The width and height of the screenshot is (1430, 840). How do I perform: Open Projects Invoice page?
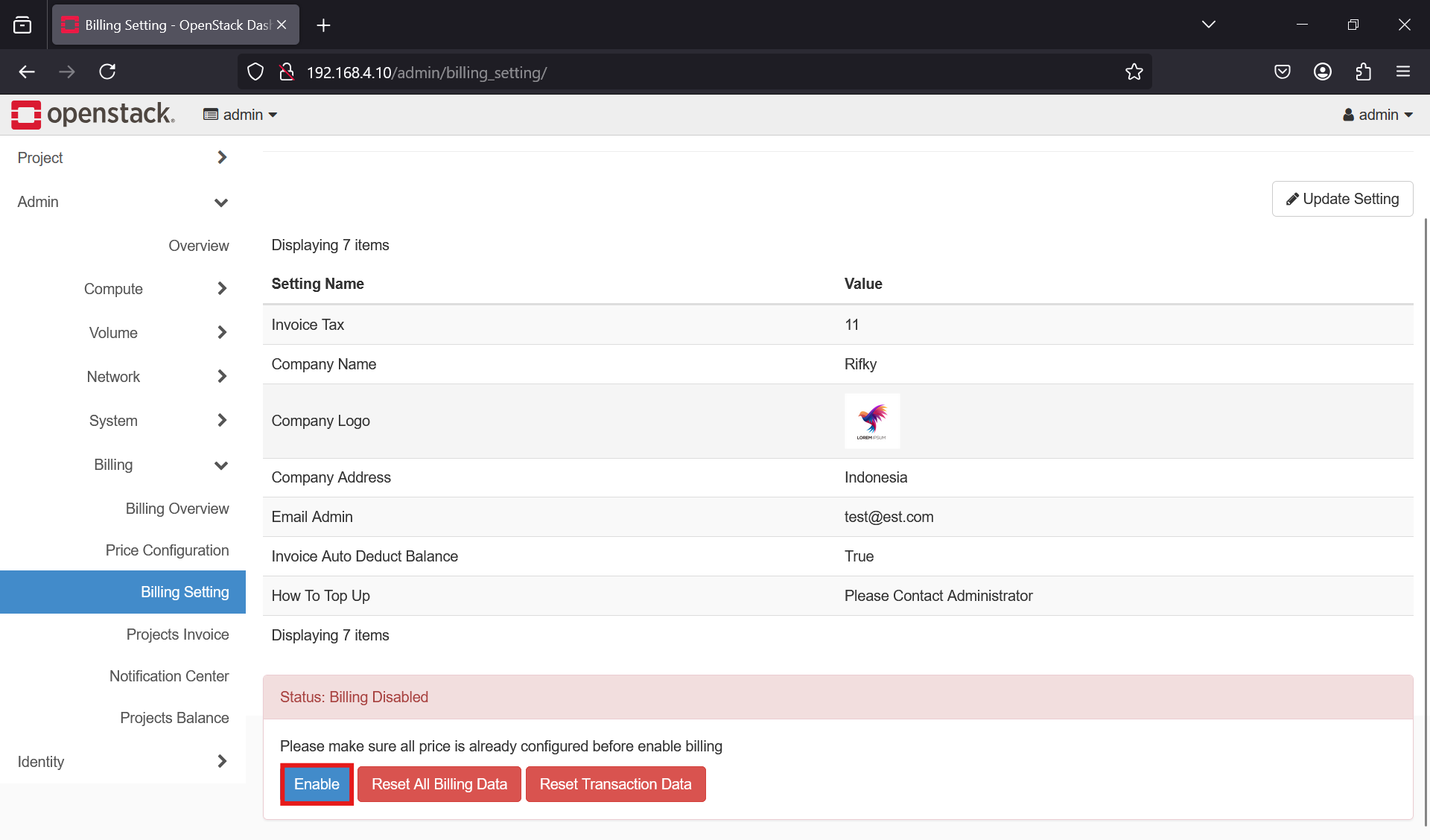(x=177, y=634)
